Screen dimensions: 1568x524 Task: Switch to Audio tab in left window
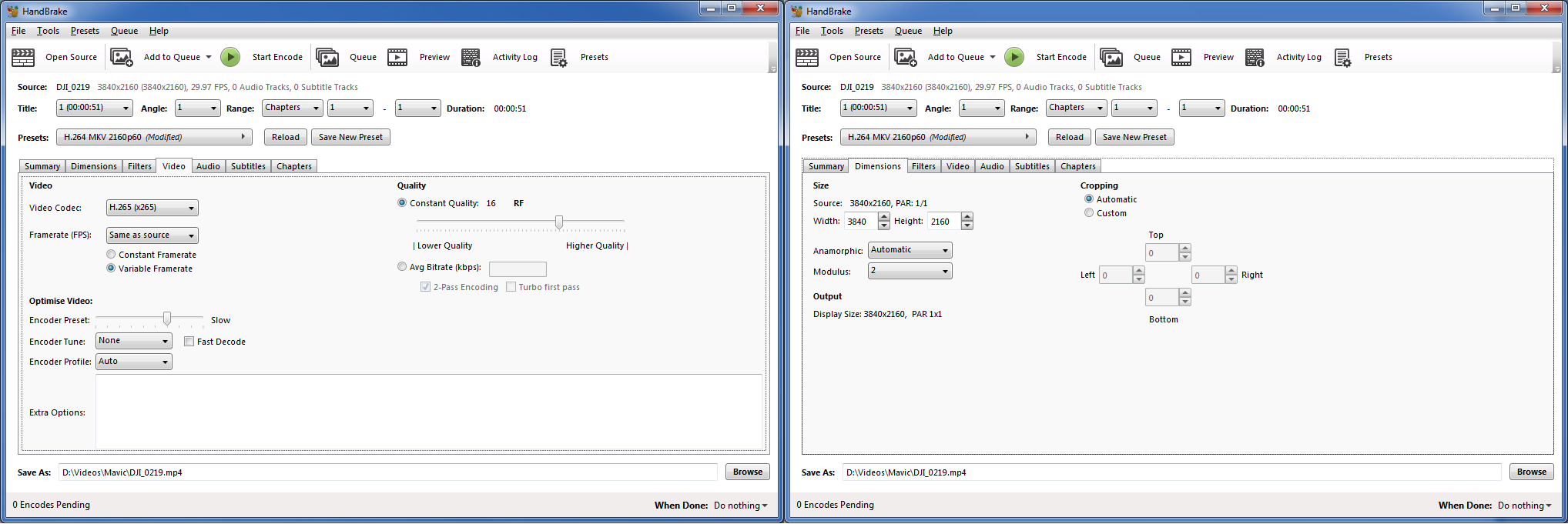(208, 166)
